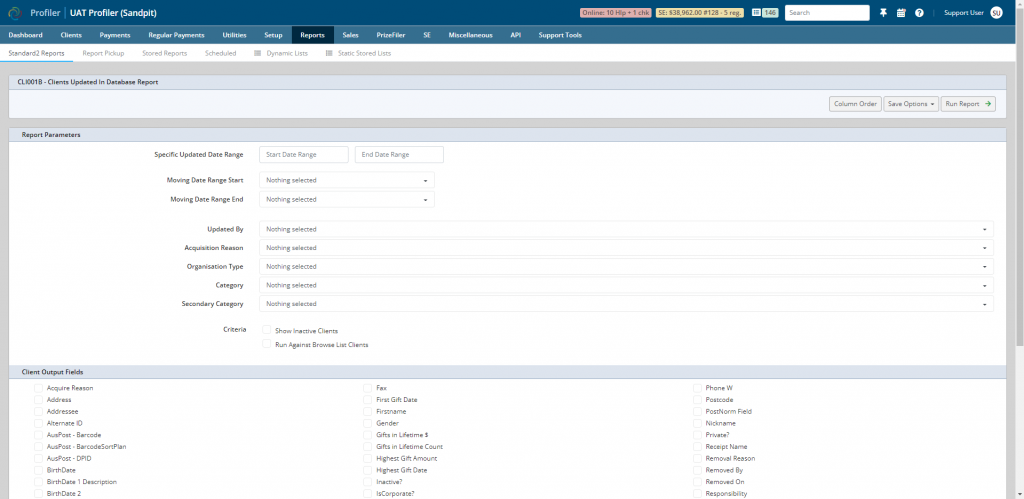Tick the Receipt Name checkbox
The height and width of the screenshot is (499, 1024).
pyautogui.click(x=697, y=447)
